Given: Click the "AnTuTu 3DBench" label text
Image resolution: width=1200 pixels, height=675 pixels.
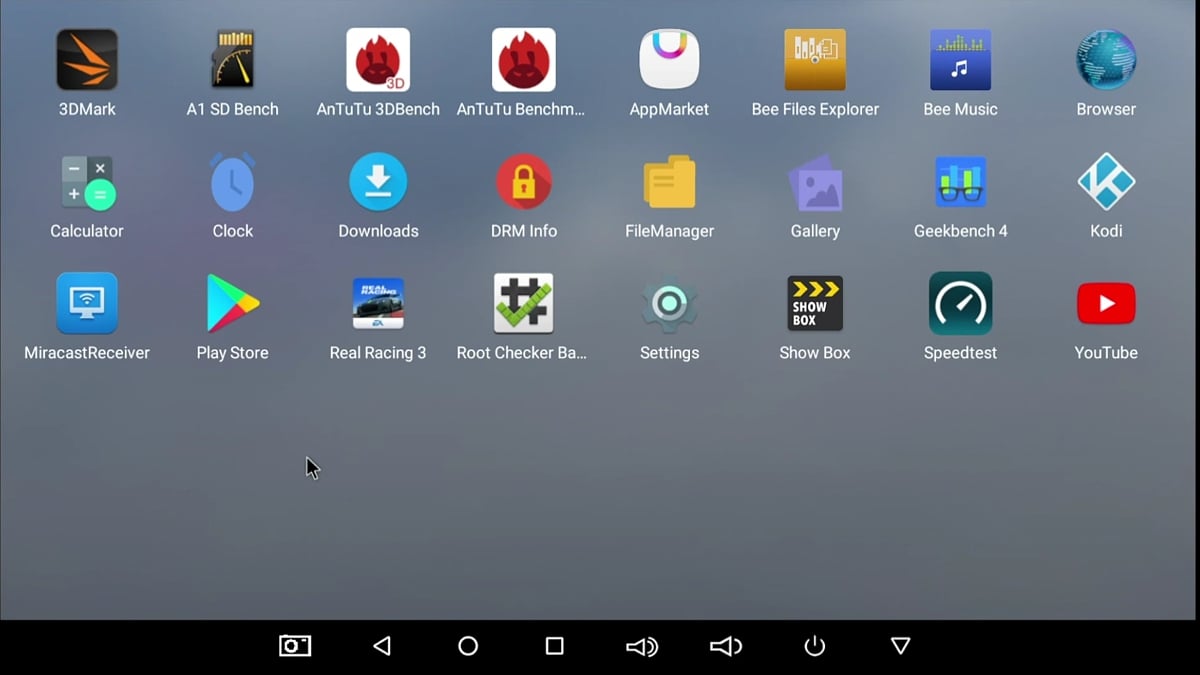Looking at the screenshot, I should click(x=378, y=109).
